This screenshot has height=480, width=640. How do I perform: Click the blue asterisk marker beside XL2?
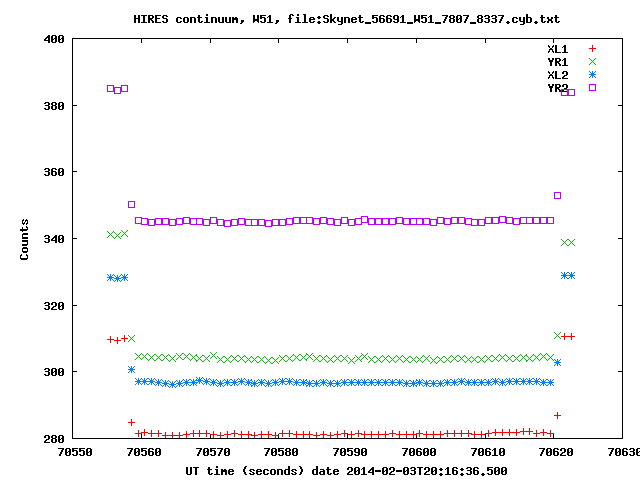tap(592, 75)
